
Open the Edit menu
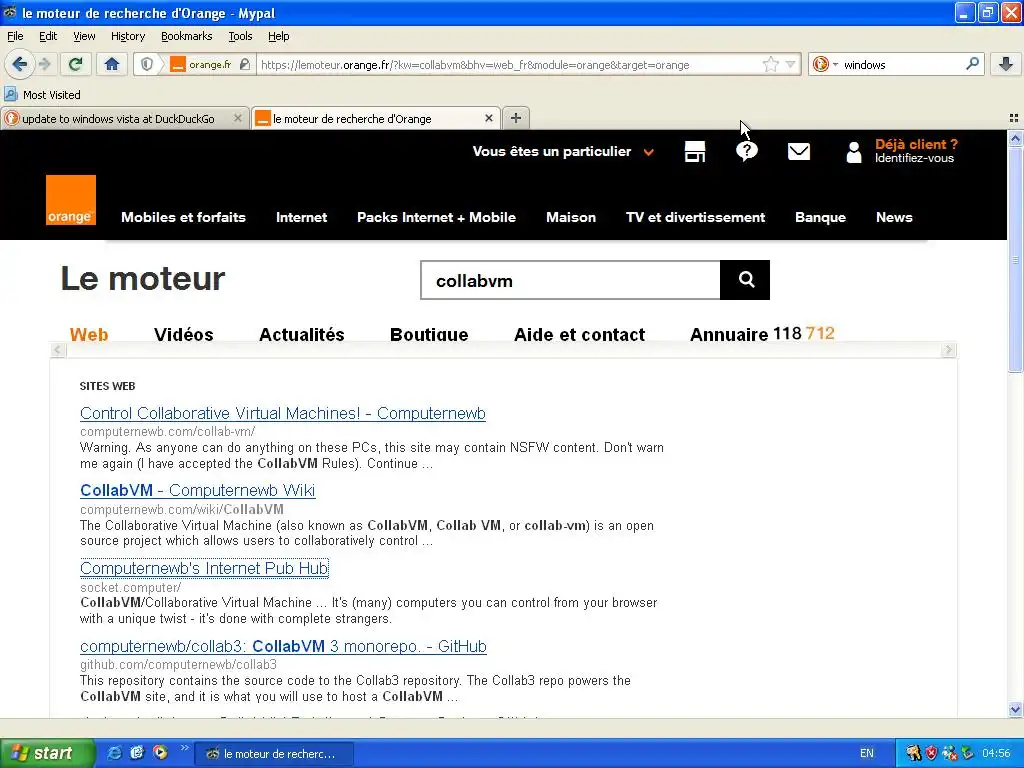(48, 36)
